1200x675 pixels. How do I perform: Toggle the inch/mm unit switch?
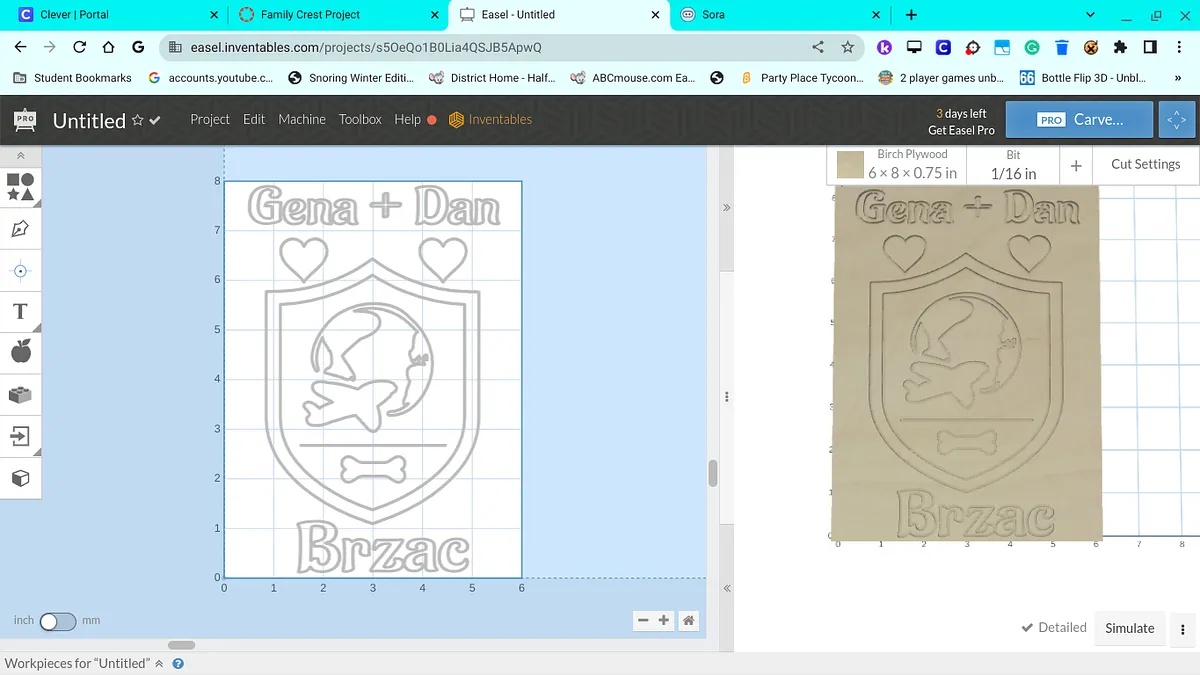click(57, 621)
